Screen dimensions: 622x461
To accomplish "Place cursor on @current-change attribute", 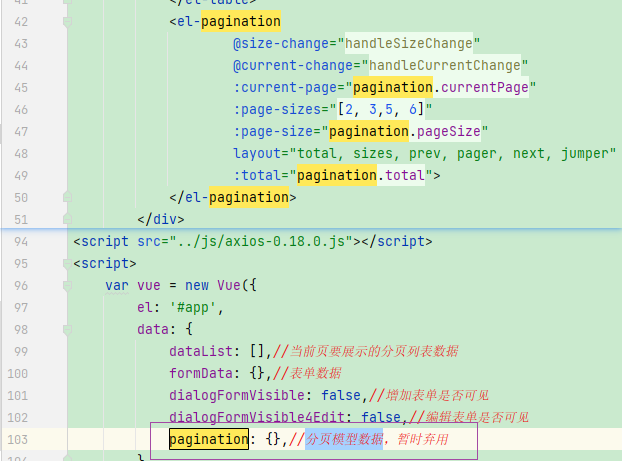I will [x=293, y=65].
